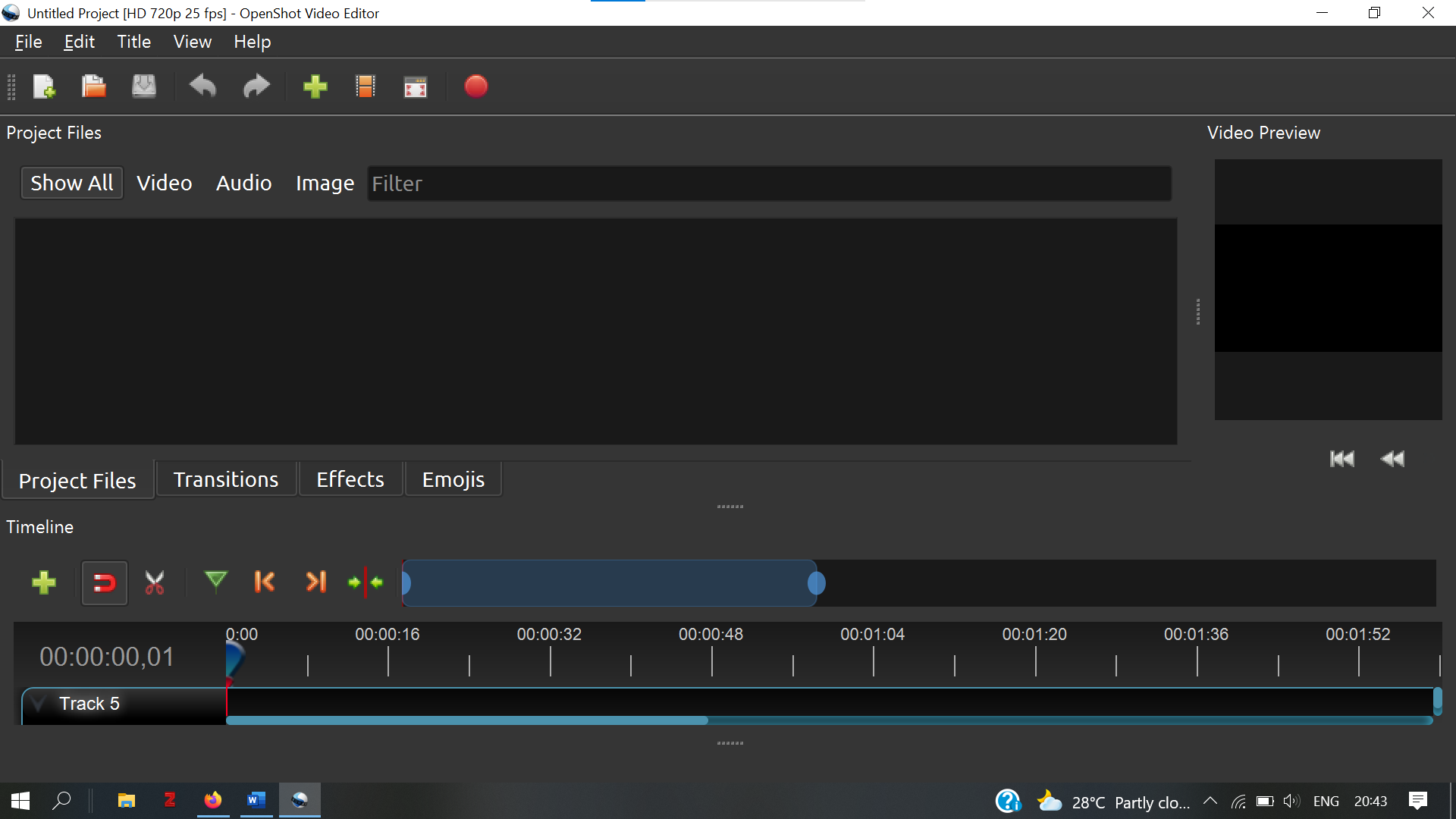
Task: Open the Title menu
Action: [x=133, y=42]
